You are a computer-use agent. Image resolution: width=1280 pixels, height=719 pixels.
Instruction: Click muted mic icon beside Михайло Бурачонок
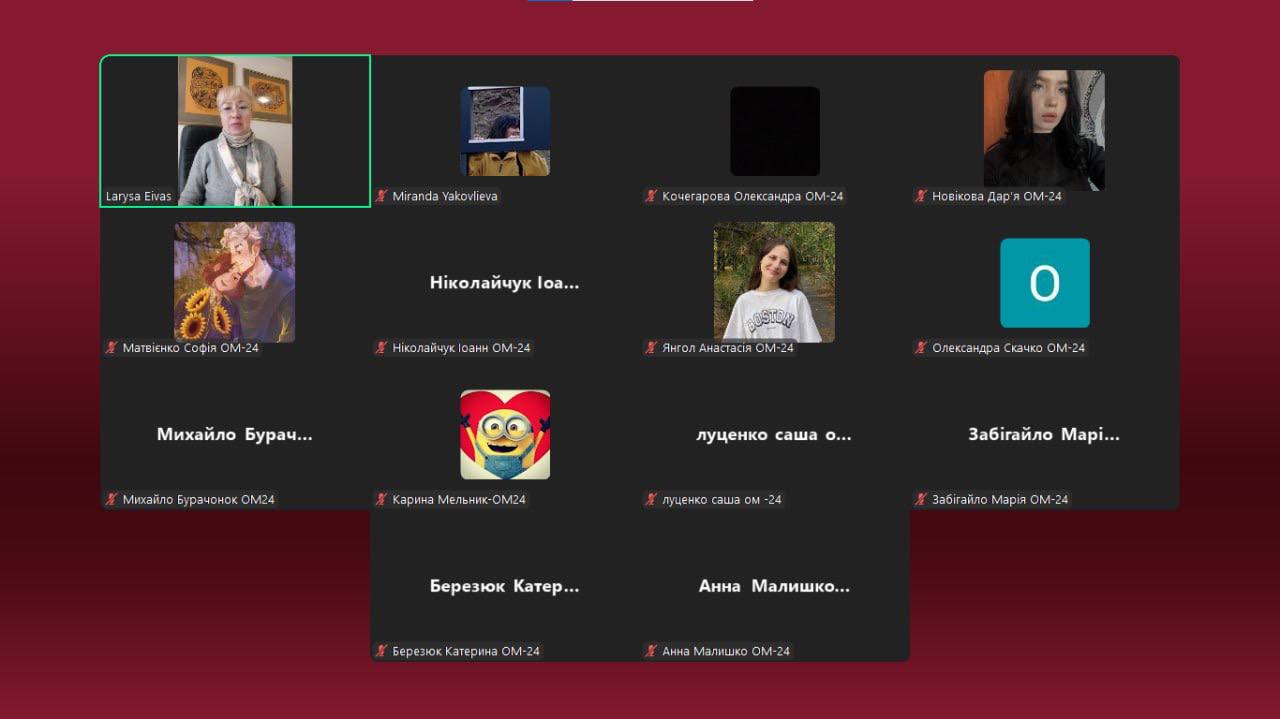(112, 499)
